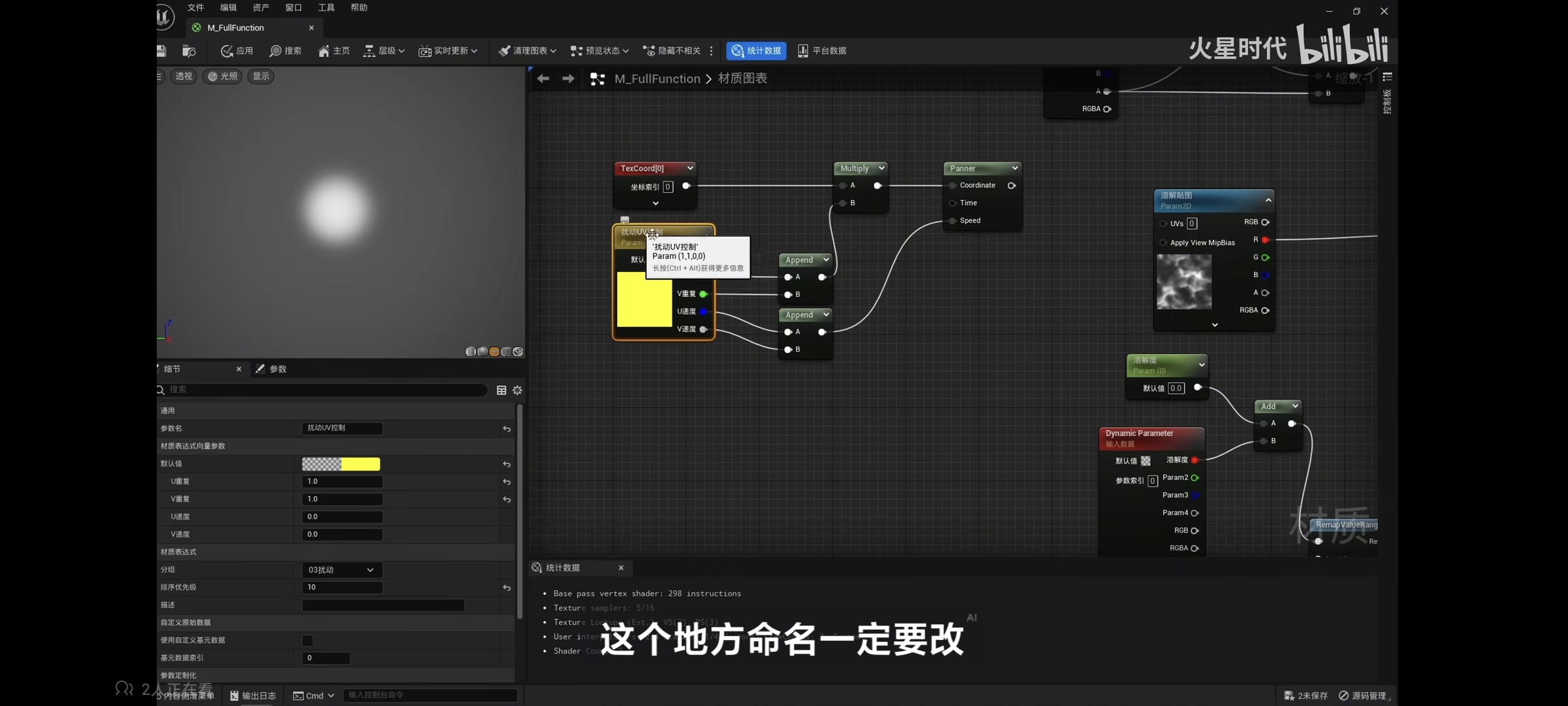The height and width of the screenshot is (706, 1568).
Task: Click the property matrix table icon
Action: [x=501, y=390]
